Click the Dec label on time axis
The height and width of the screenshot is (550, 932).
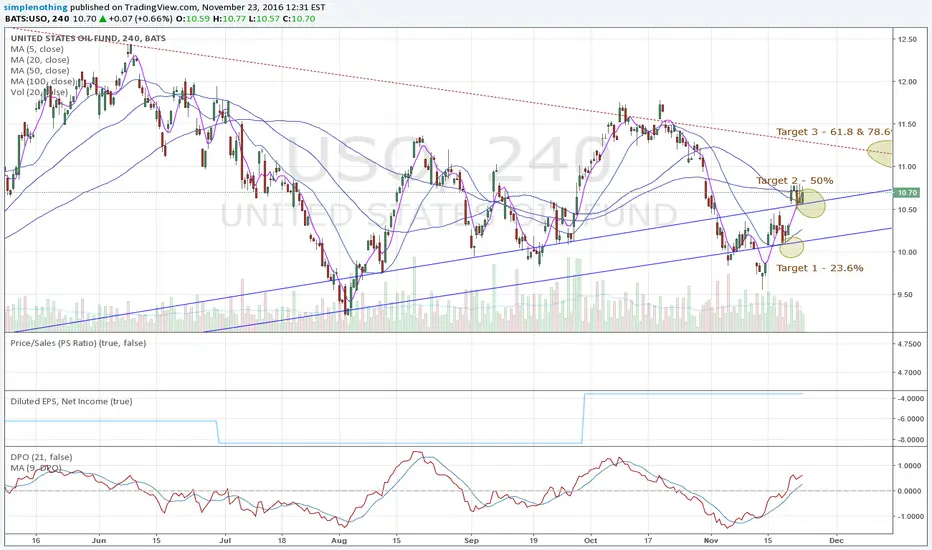click(x=836, y=540)
